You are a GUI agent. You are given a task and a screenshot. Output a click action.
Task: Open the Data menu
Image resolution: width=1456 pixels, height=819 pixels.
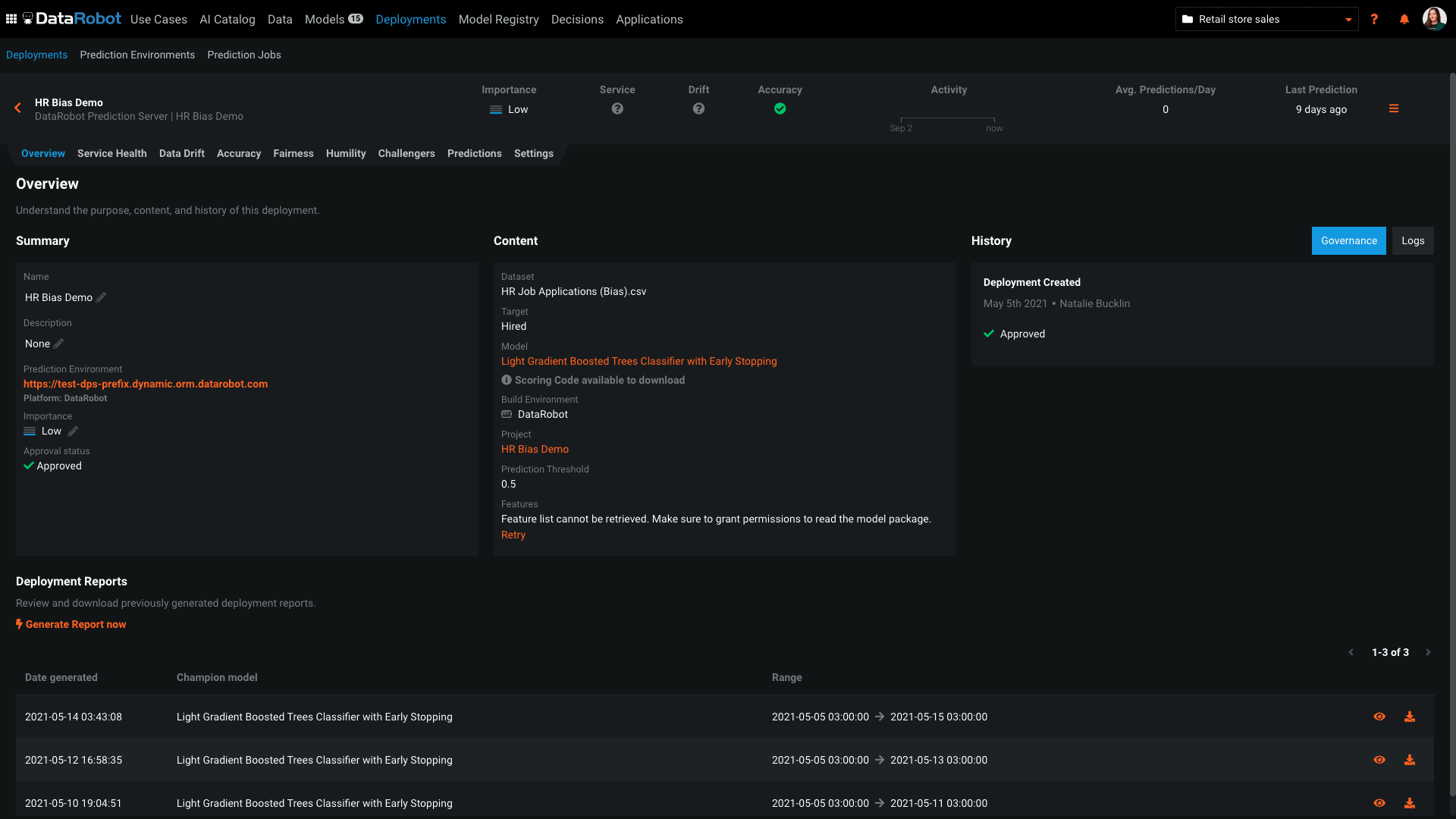coord(280,19)
